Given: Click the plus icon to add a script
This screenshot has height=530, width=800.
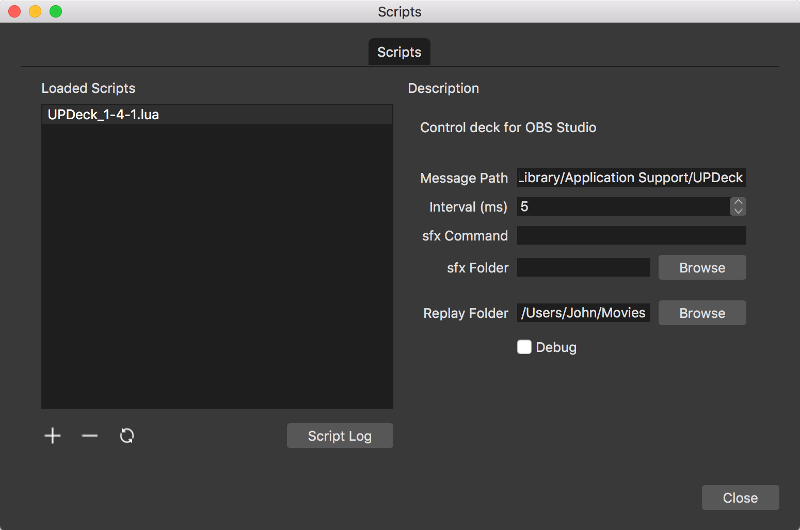Looking at the screenshot, I should [53, 436].
